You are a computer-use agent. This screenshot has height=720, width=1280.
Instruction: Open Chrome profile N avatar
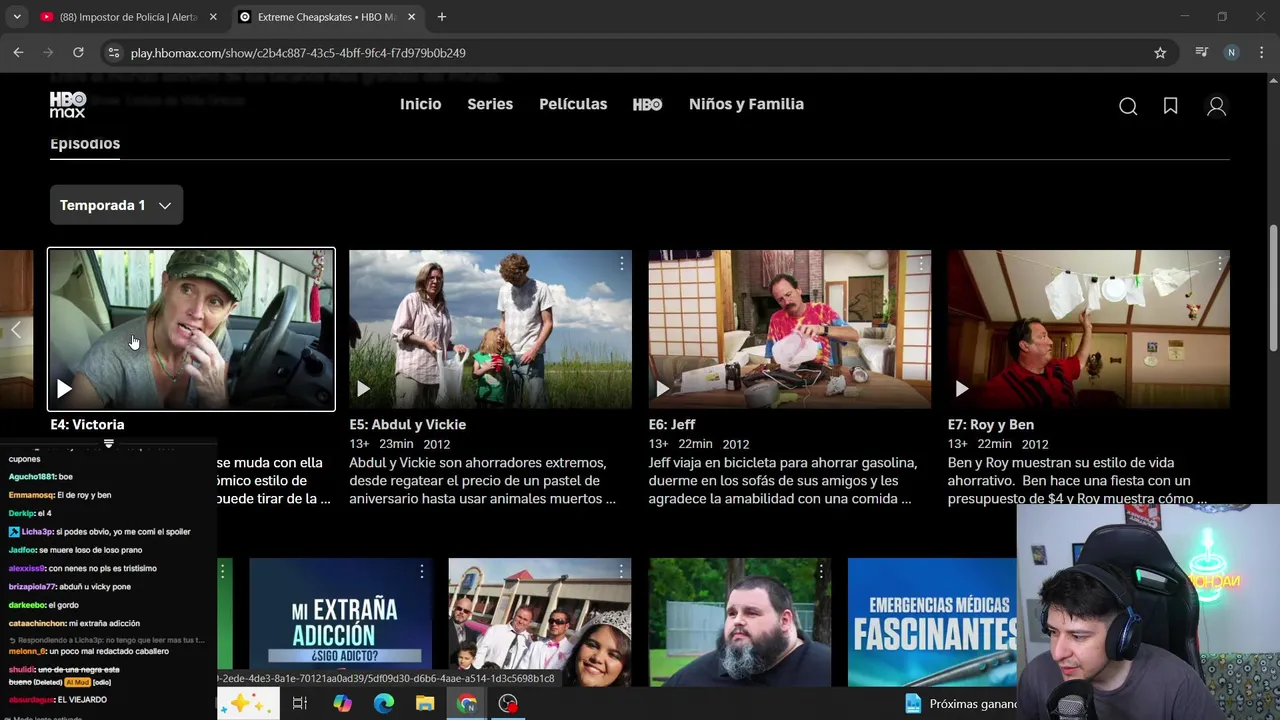coord(1231,53)
